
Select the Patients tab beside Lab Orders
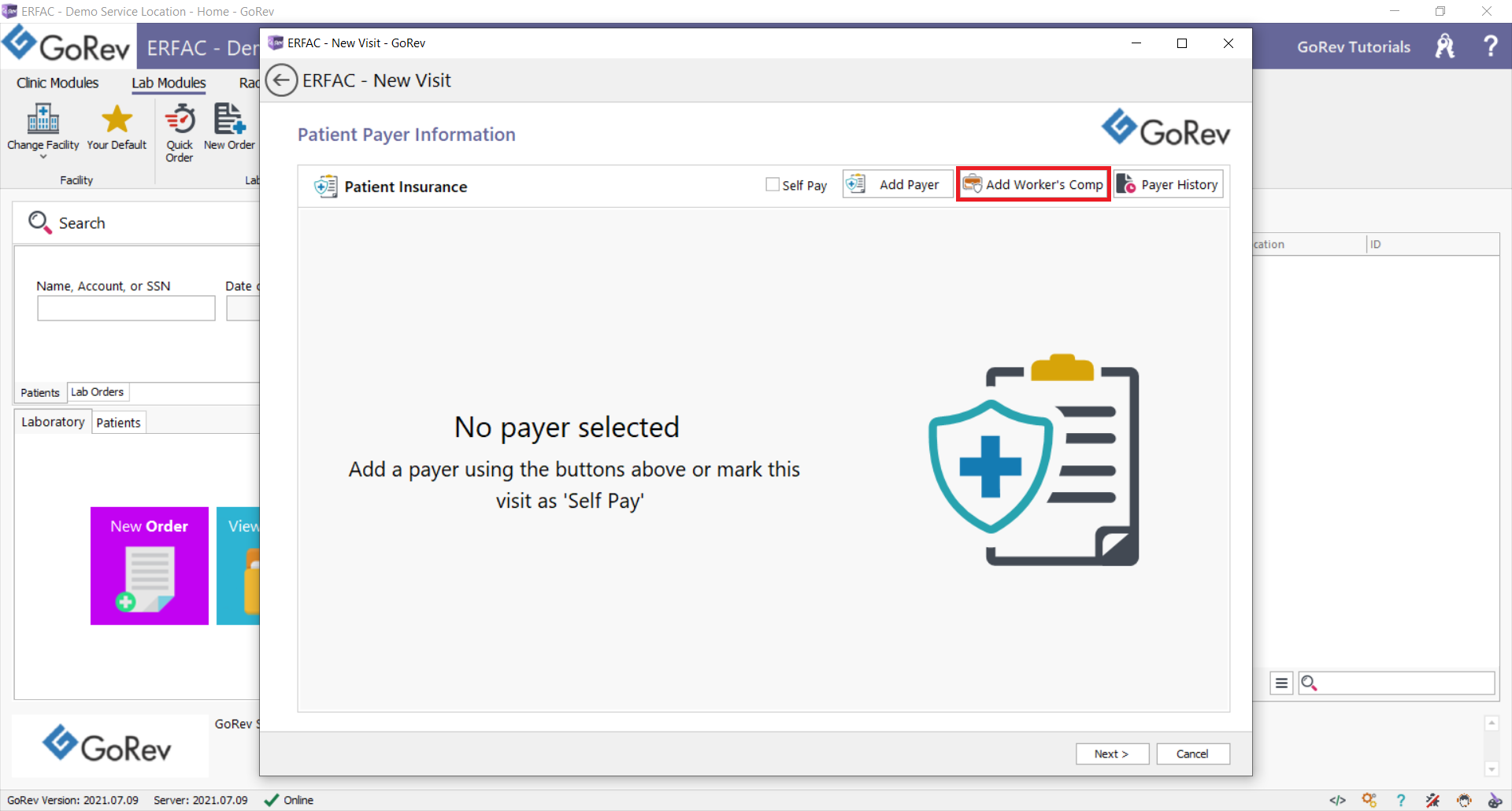click(x=40, y=393)
